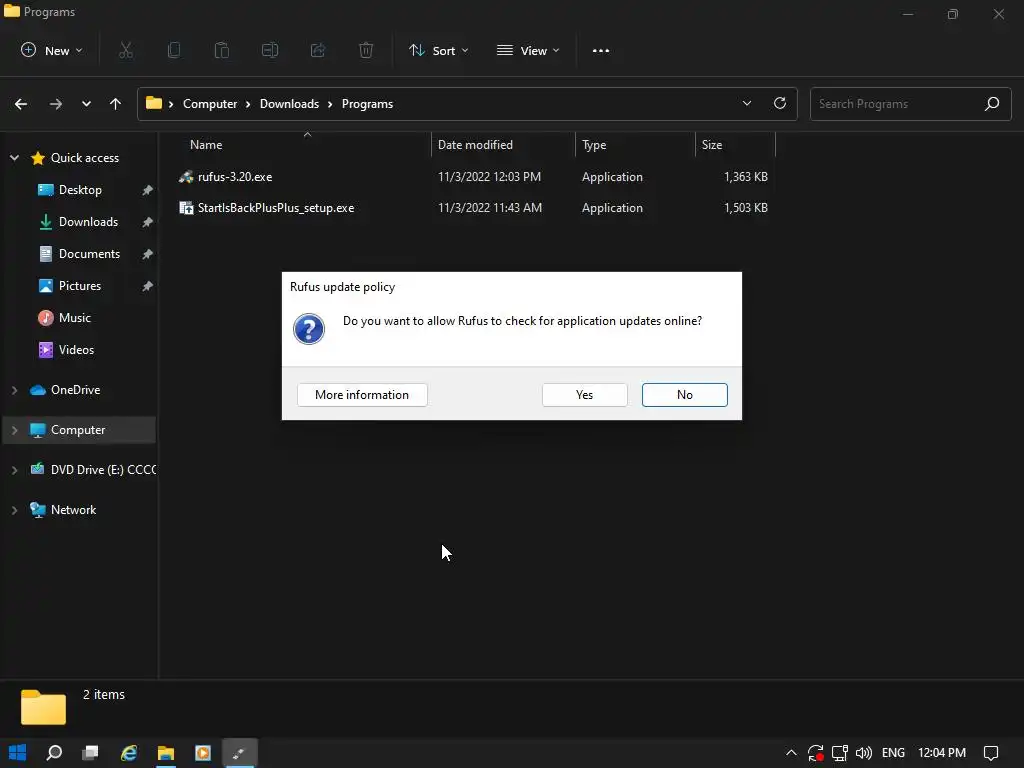Screen dimensions: 1024x768
Task: Select the StartIsBackPlusPlus_setup.exe file icon
Action: (186, 208)
